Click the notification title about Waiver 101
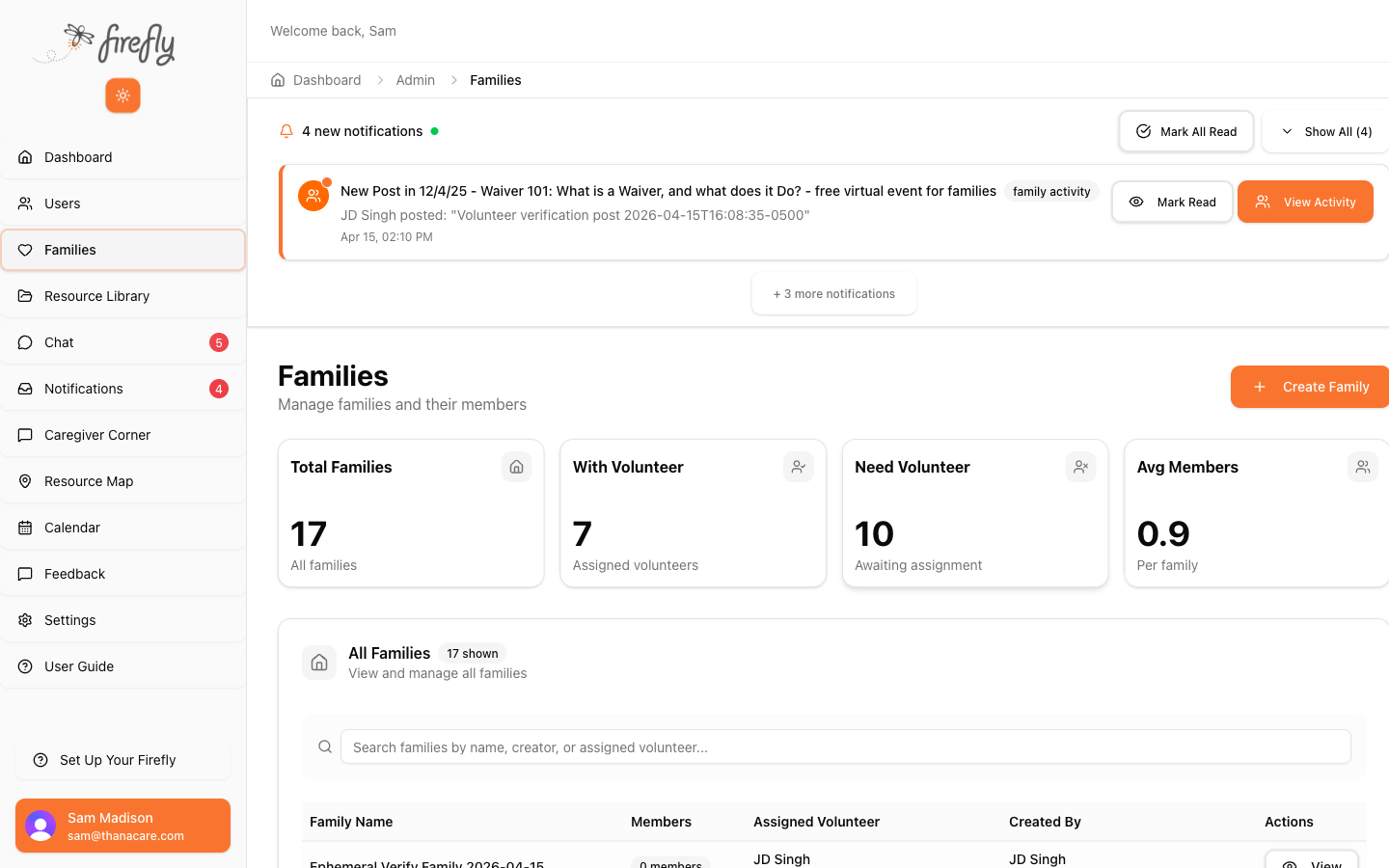 668,191
